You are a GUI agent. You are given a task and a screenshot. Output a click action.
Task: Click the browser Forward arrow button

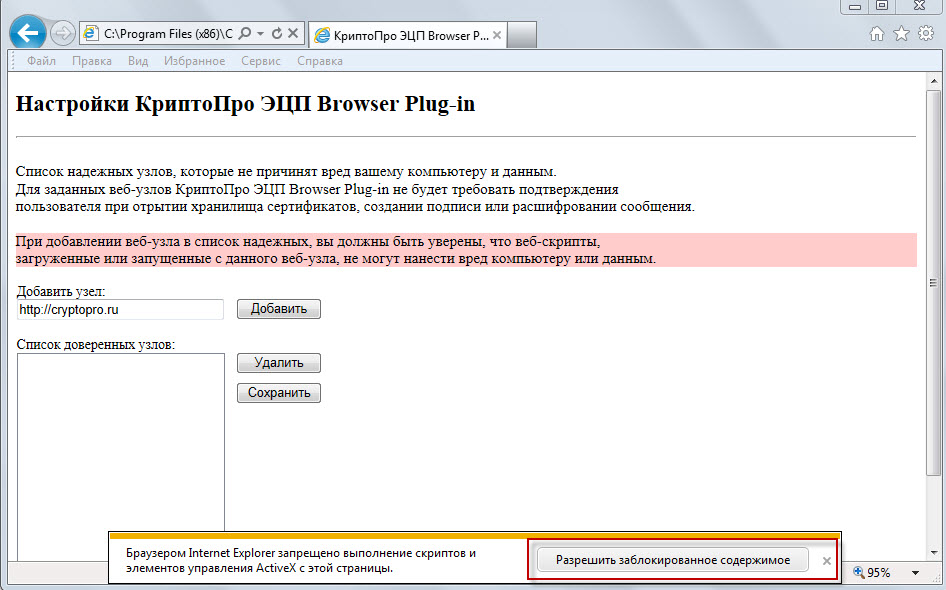(62, 34)
